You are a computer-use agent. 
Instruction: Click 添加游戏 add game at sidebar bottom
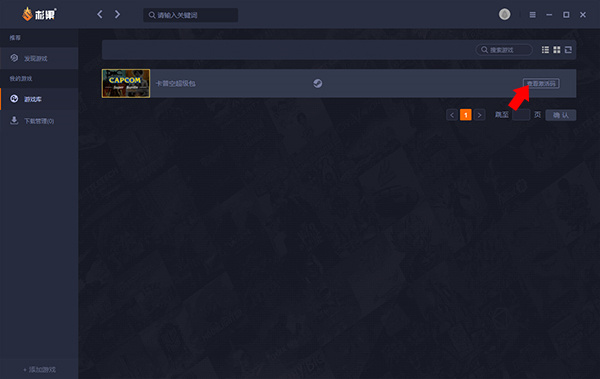[x=39, y=369]
